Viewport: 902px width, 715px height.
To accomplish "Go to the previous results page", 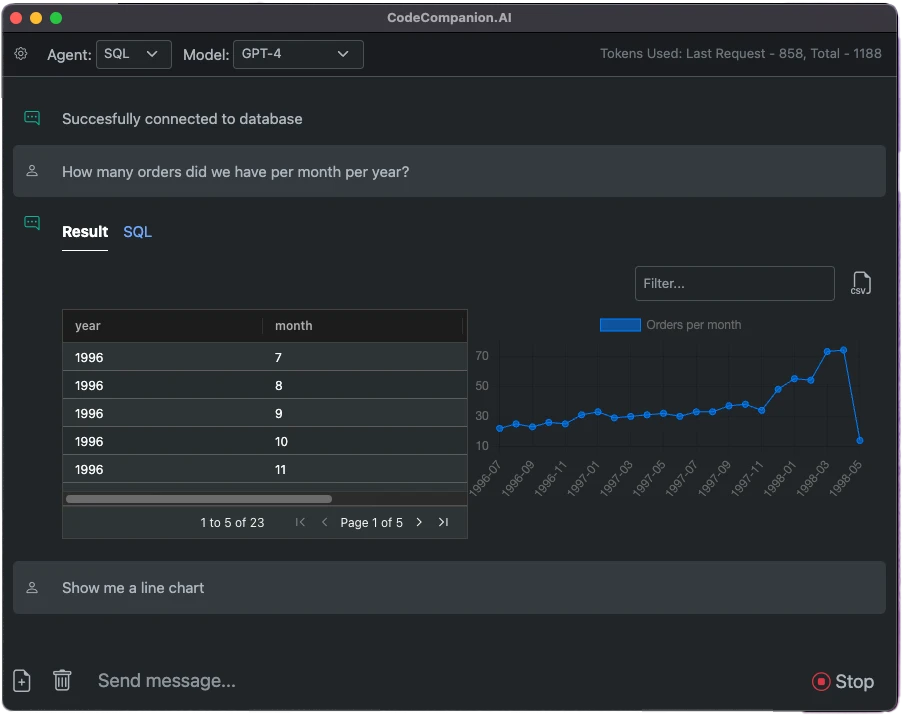I will pyautogui.click(x=324, y=522).
